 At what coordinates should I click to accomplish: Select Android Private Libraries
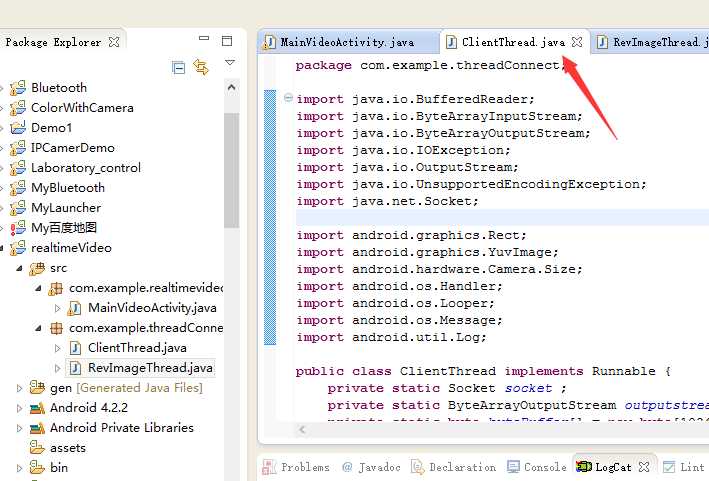[122, 428]
